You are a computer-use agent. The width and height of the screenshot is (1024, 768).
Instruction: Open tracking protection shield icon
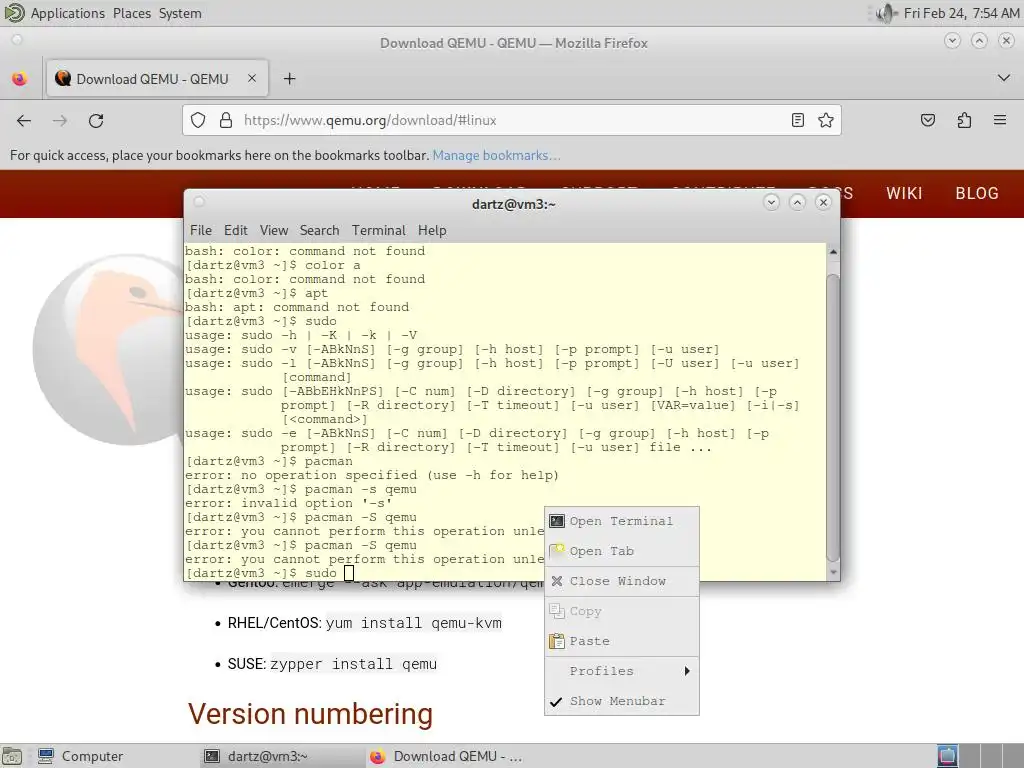198,120
